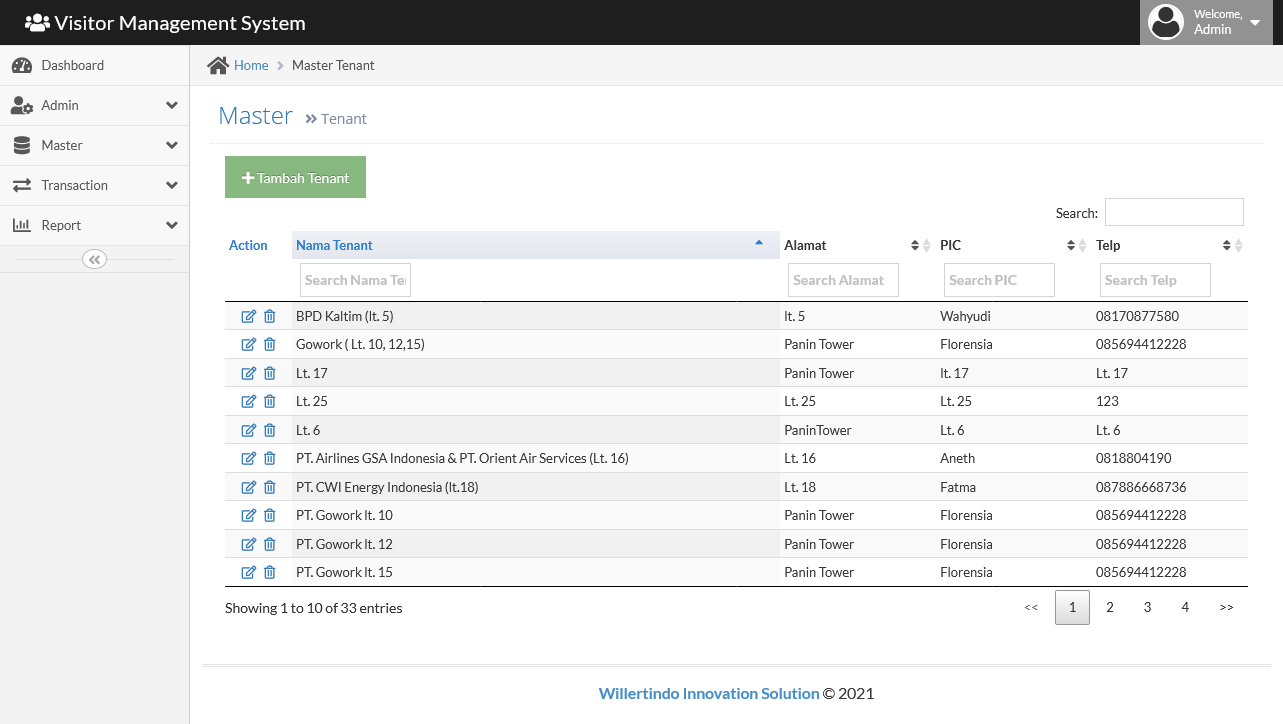Delete PT. CWI Energy Indonesia tenant
This screenshot has width=1283, height=724.
click(270, 487)
